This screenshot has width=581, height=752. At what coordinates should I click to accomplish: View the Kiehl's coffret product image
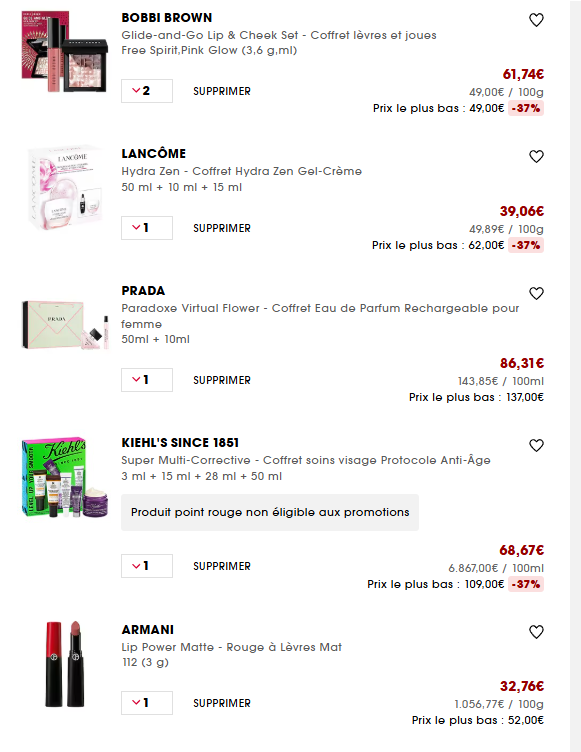pyautogui.click(x=65, y=477)
